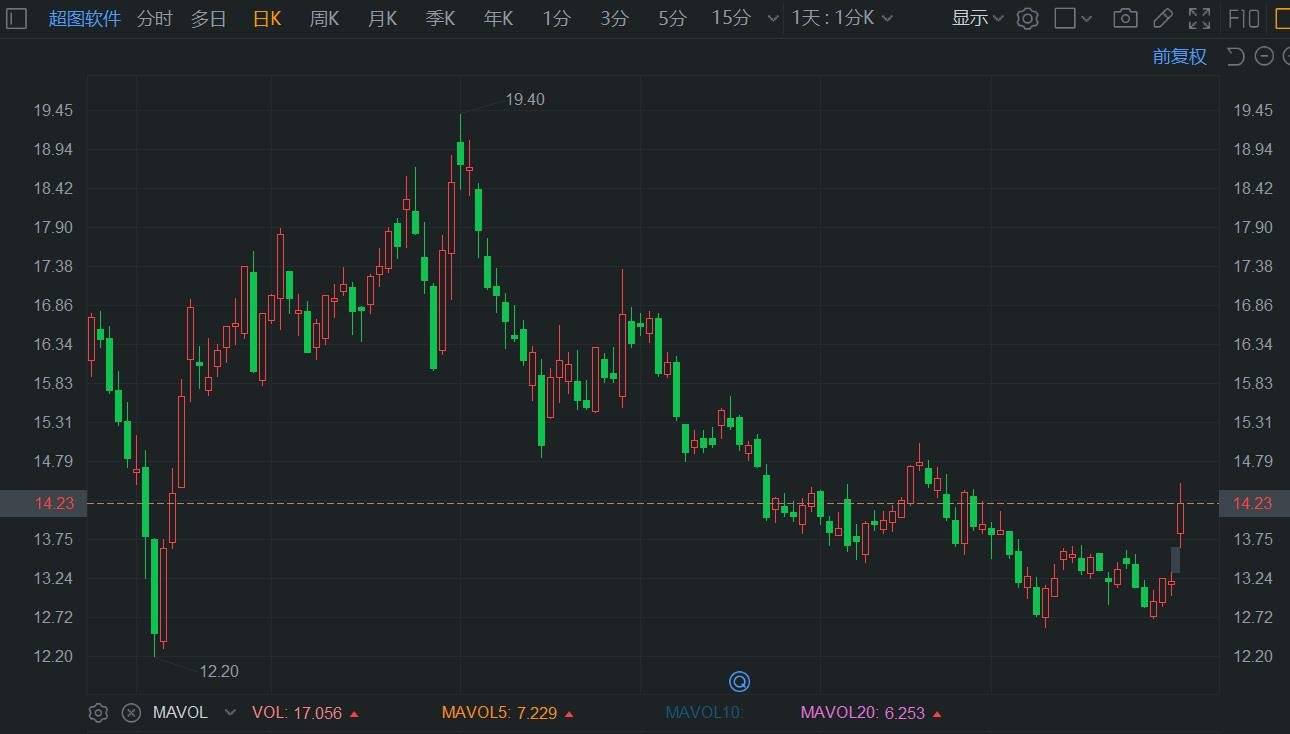Screen dimensions: 1290x734
Task: Expand the 显示 display menu
Action: [x=977, y=18]
